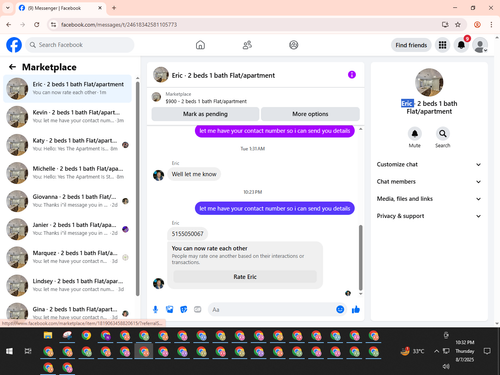Open Windows Start menu
The width and height of the screenshot is (500, 375).
9,351
